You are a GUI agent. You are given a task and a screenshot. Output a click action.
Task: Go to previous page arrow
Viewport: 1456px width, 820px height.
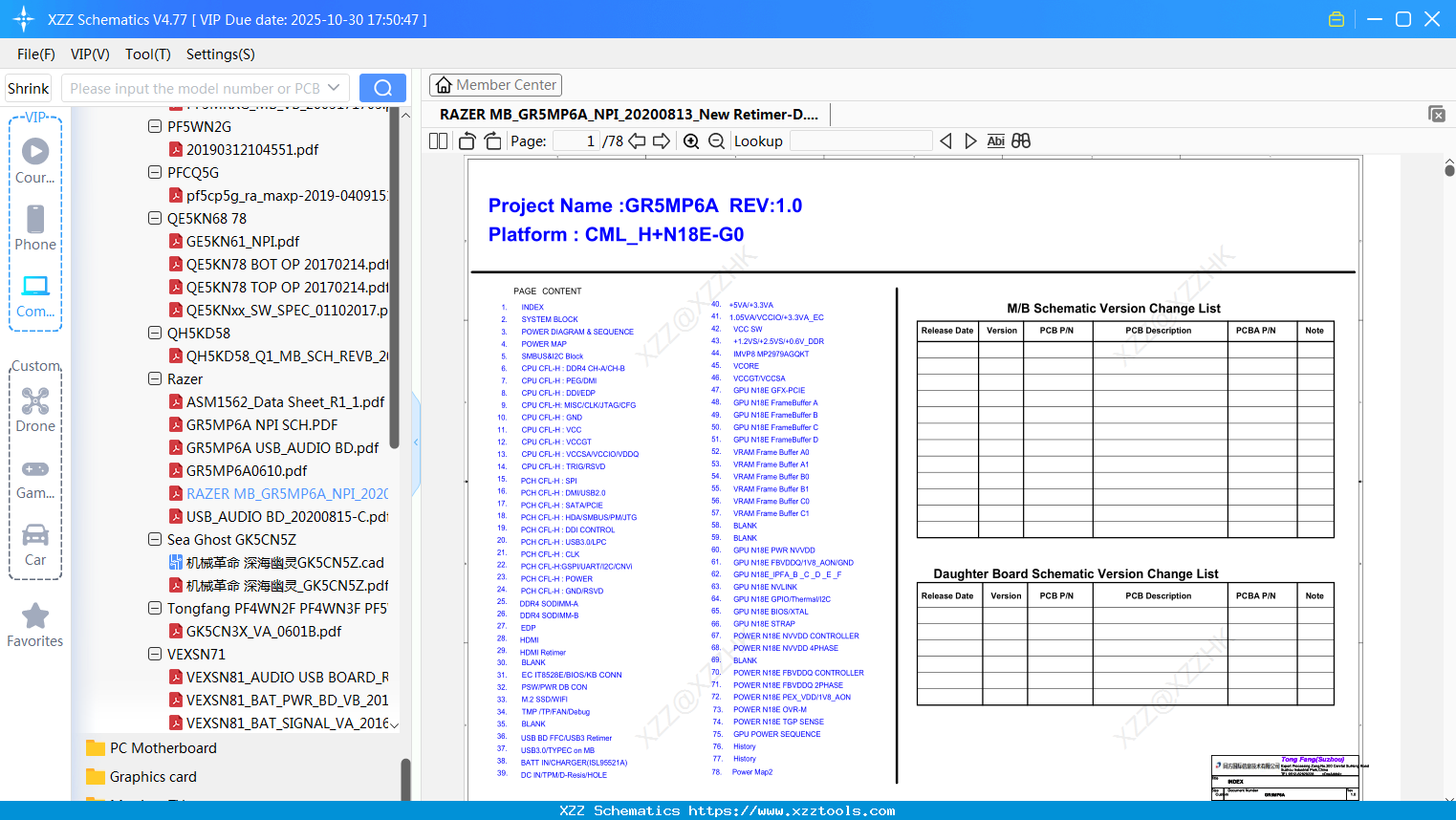click(637, 140)
